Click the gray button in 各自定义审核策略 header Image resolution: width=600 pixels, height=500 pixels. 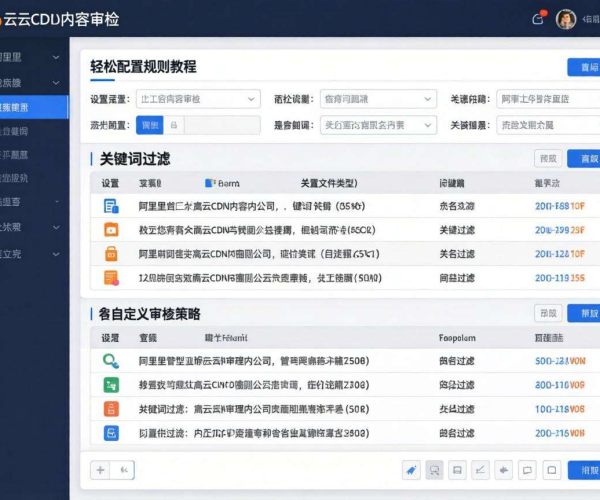[548, 313]
